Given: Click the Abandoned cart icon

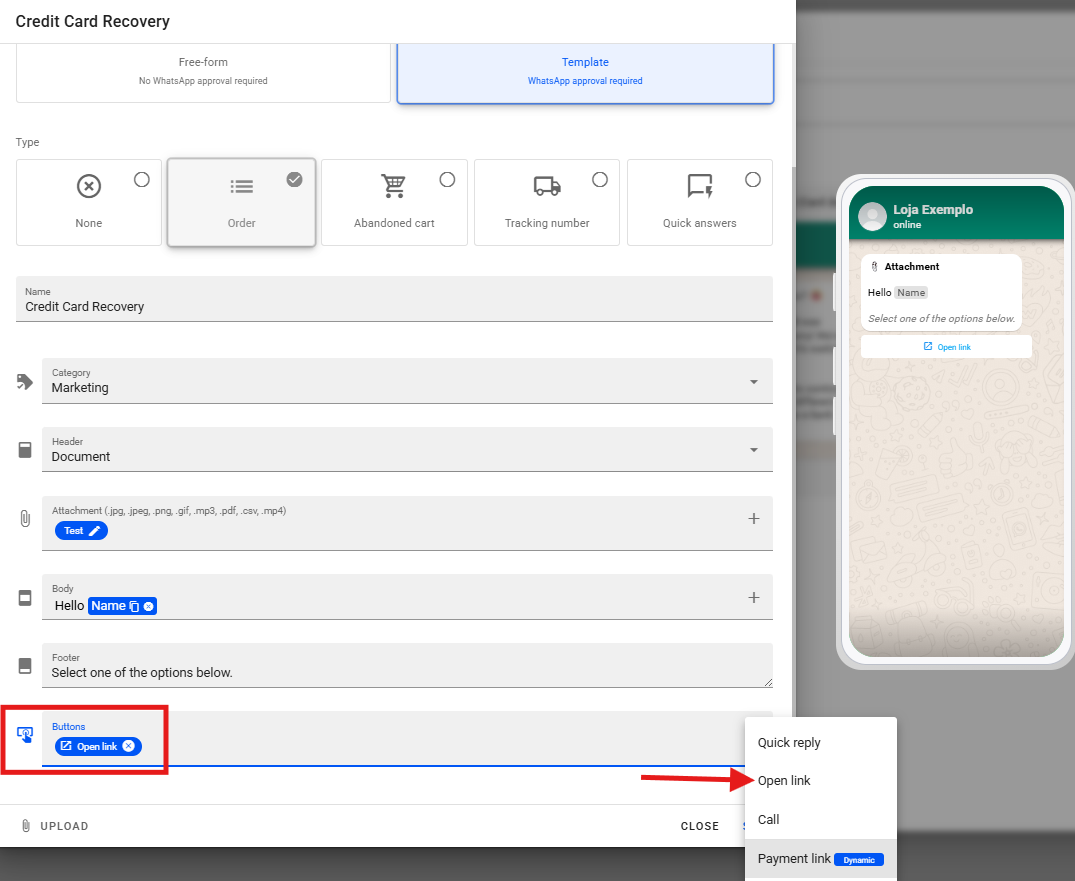Looking at the screenshot, I should coord(393,186).
